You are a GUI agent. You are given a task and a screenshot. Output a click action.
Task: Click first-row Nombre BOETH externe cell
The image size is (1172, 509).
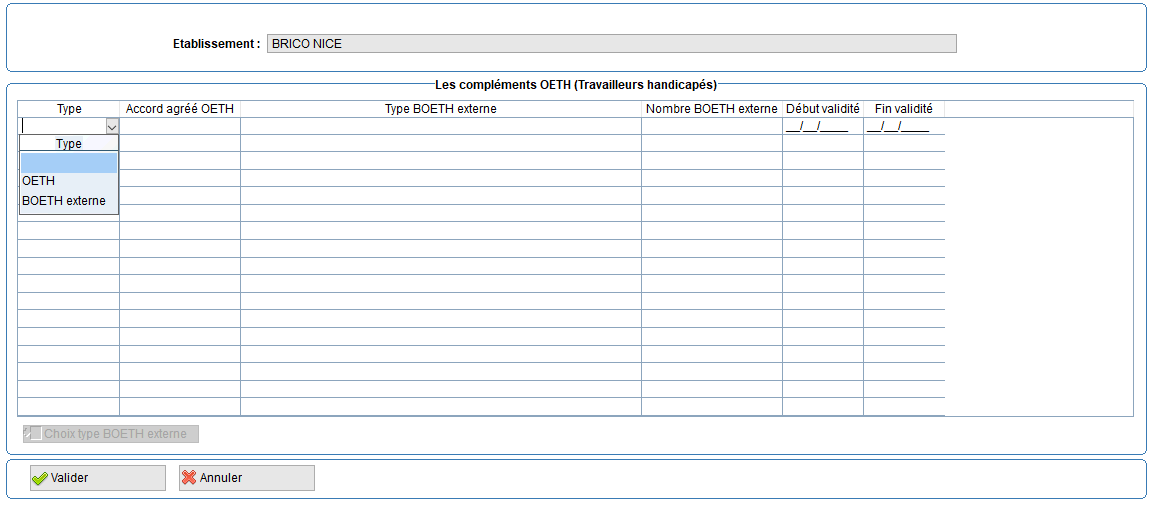click(712, 126)
